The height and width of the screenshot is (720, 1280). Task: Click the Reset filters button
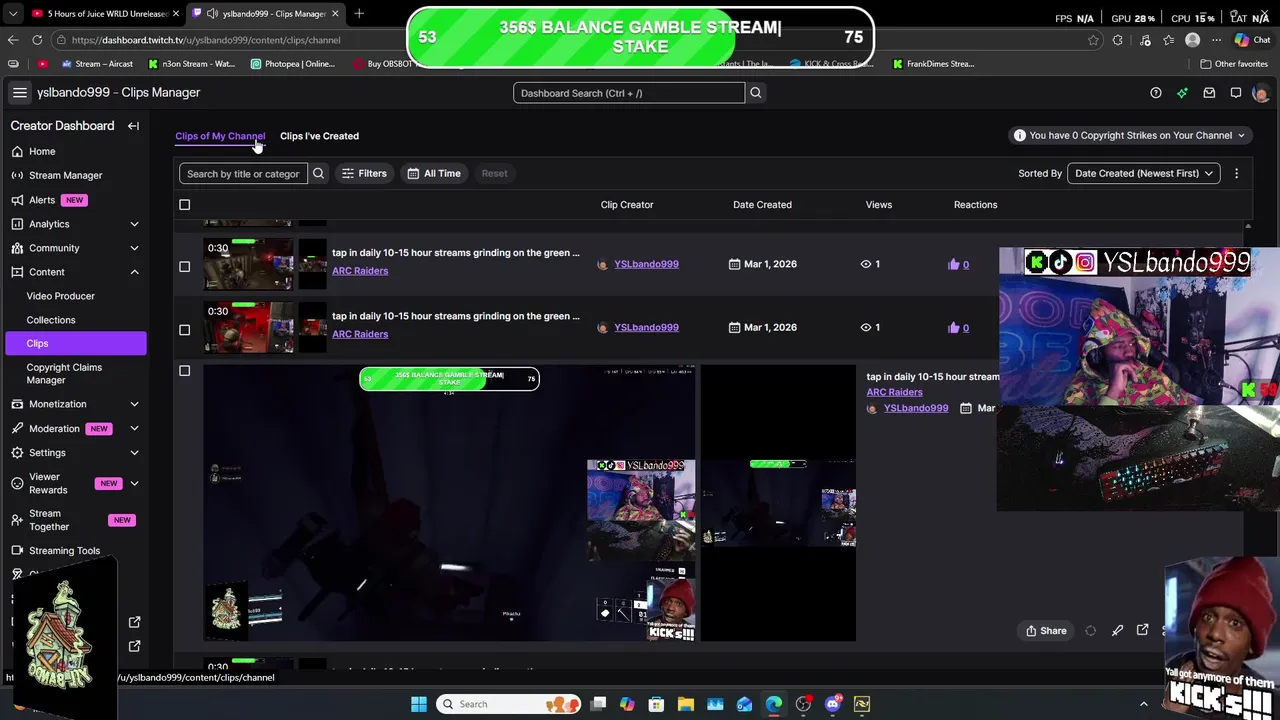coord(494,173)
